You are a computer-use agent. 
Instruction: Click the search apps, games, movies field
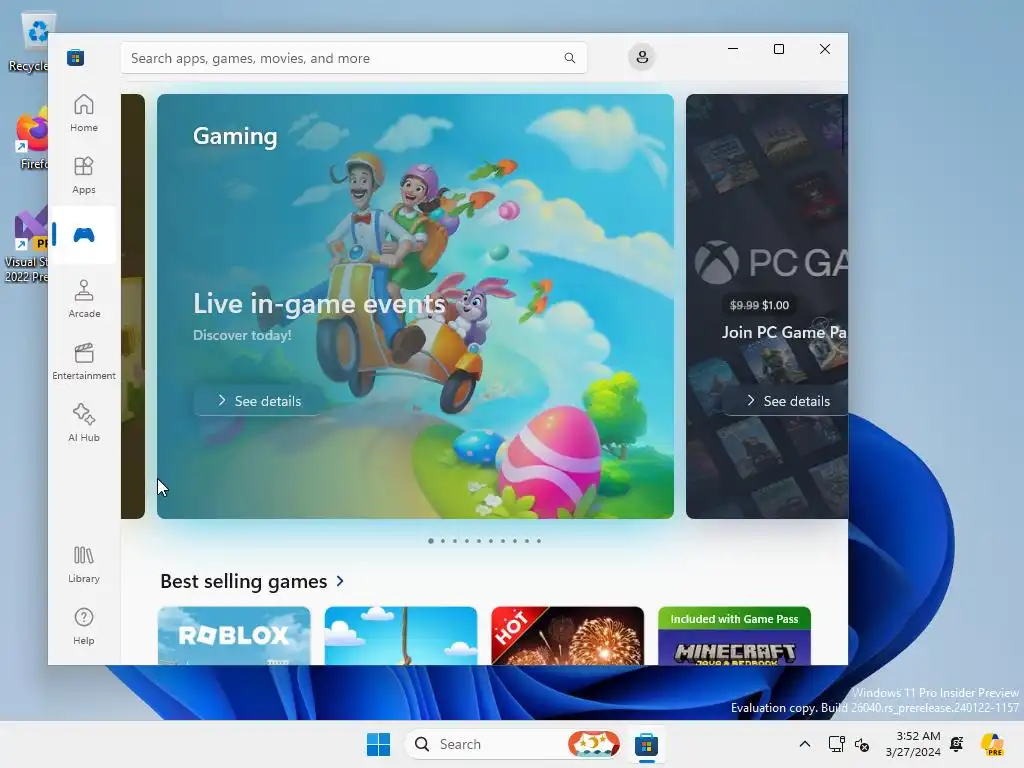(353, 58)
